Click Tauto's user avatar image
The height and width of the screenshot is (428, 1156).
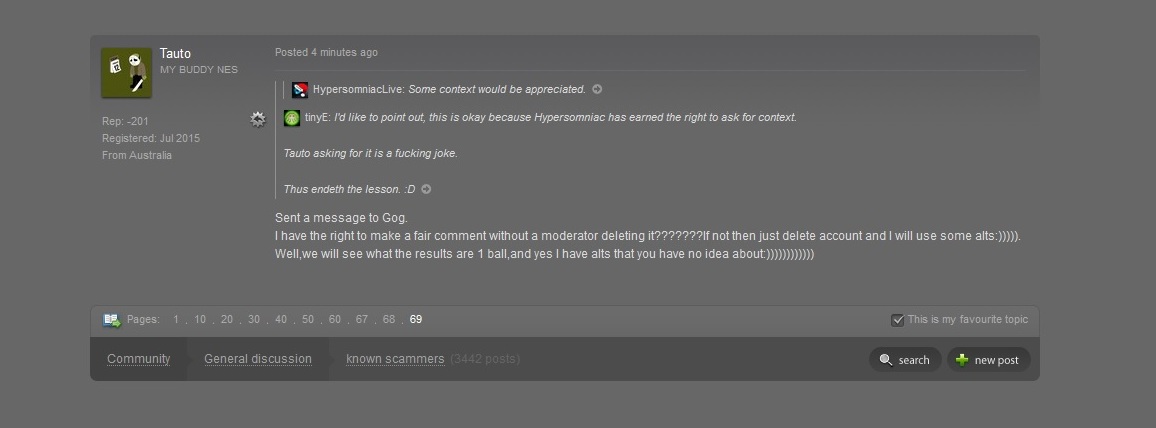pos(126,73)
